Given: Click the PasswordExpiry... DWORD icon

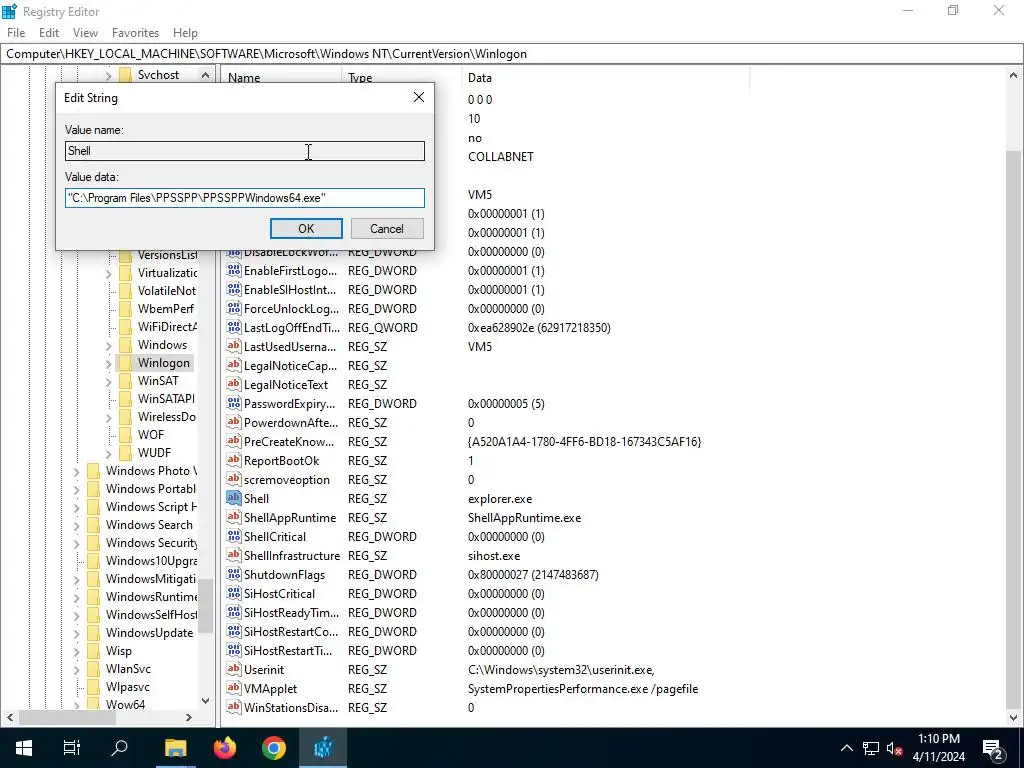Looking at the screenshot, I should (233, 403).
